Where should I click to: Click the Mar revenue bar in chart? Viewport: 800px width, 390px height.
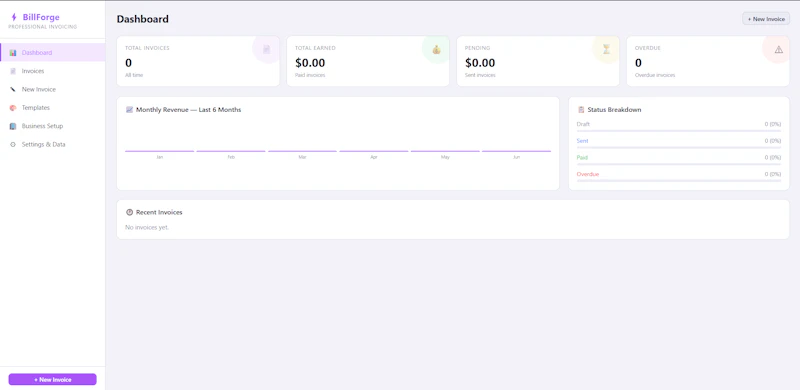pos(303,151)
